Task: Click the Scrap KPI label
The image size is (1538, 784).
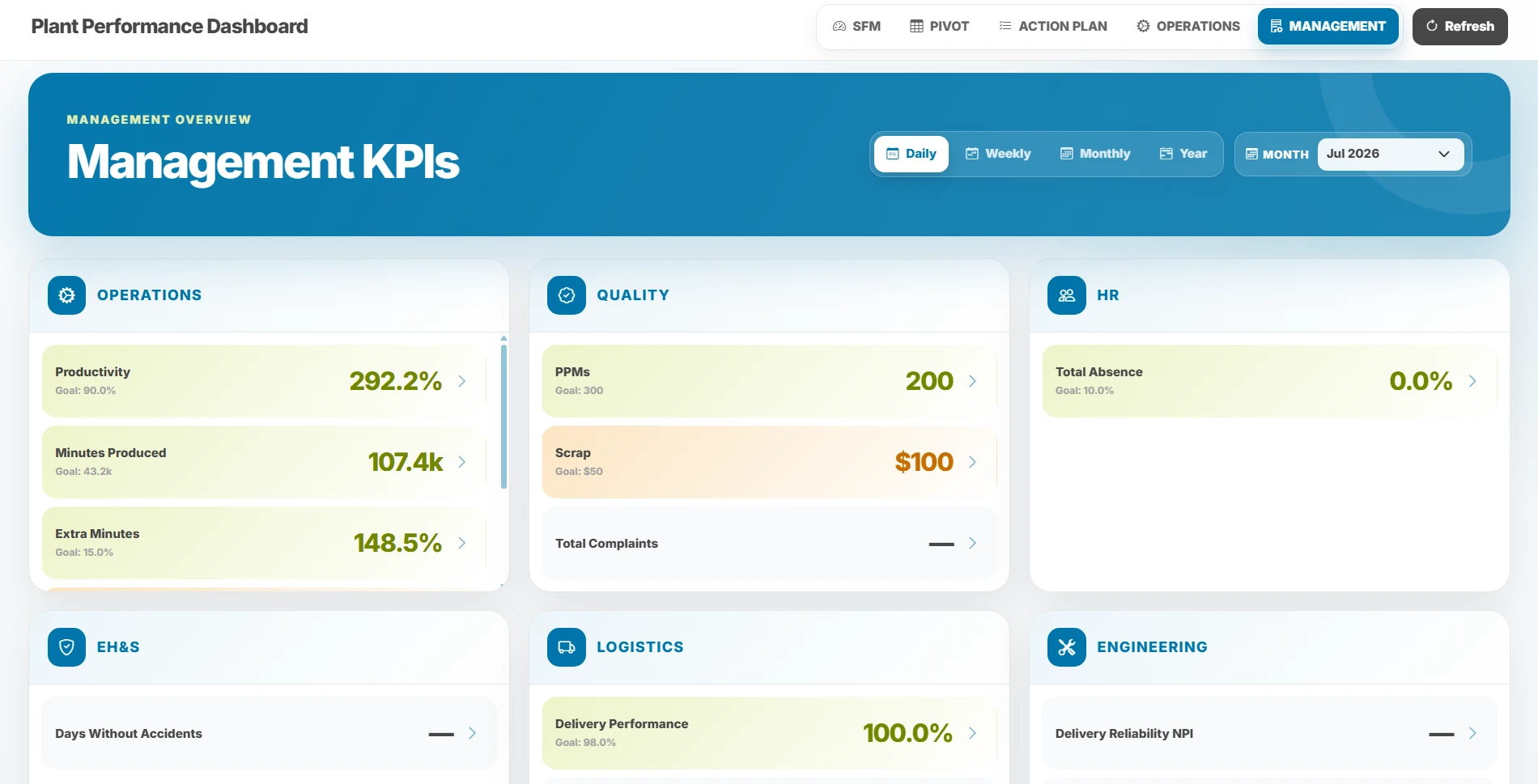Action: pos(573,453)
